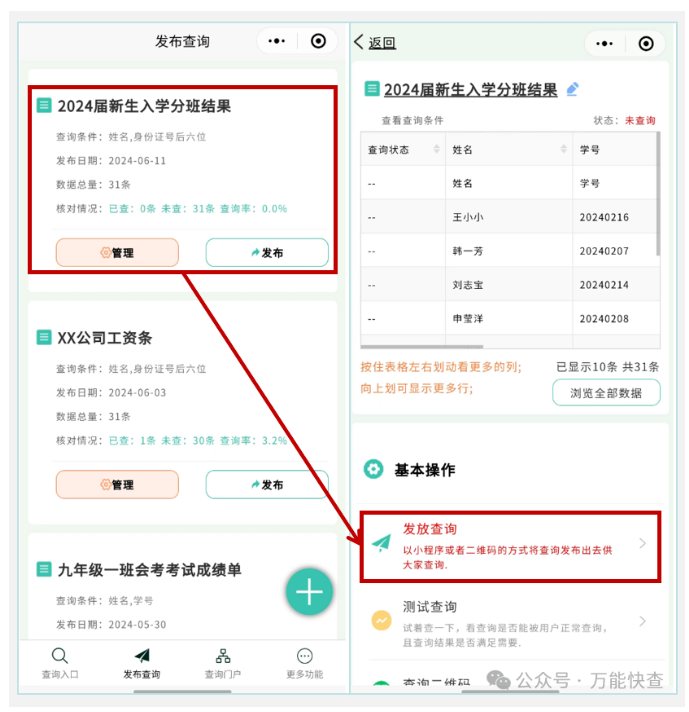
Task: Click the table's vertical scrollbar
Action: [x=658, y=194]
